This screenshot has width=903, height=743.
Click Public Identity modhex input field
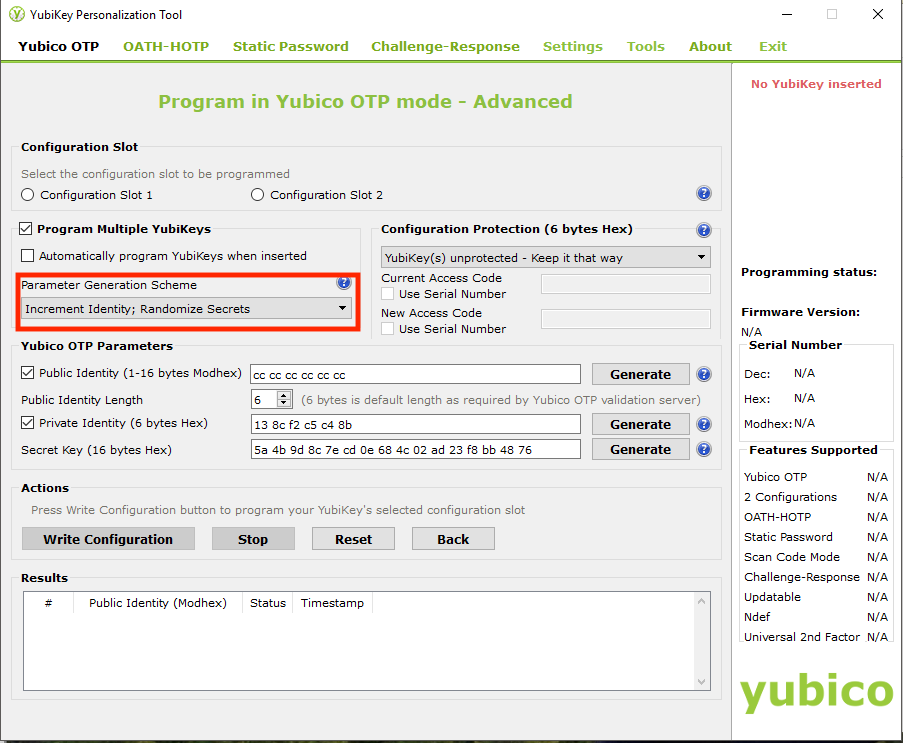pos(415,374)
